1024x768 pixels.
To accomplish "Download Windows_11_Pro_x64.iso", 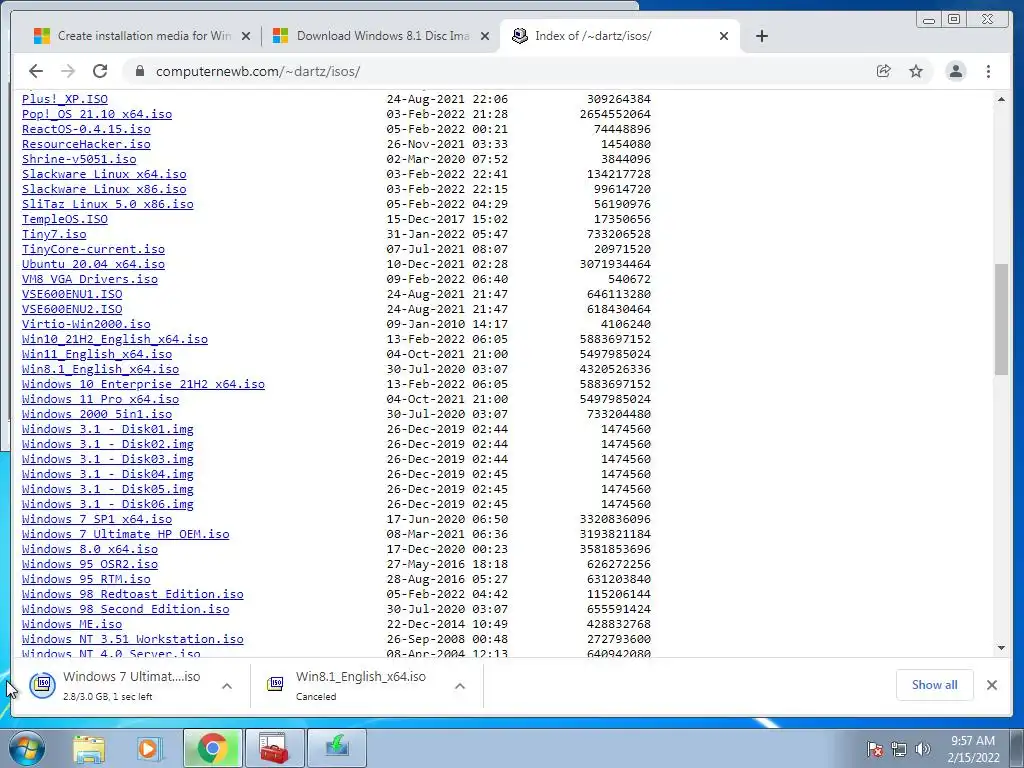I will pyautogui.click(x=101, y=400).
